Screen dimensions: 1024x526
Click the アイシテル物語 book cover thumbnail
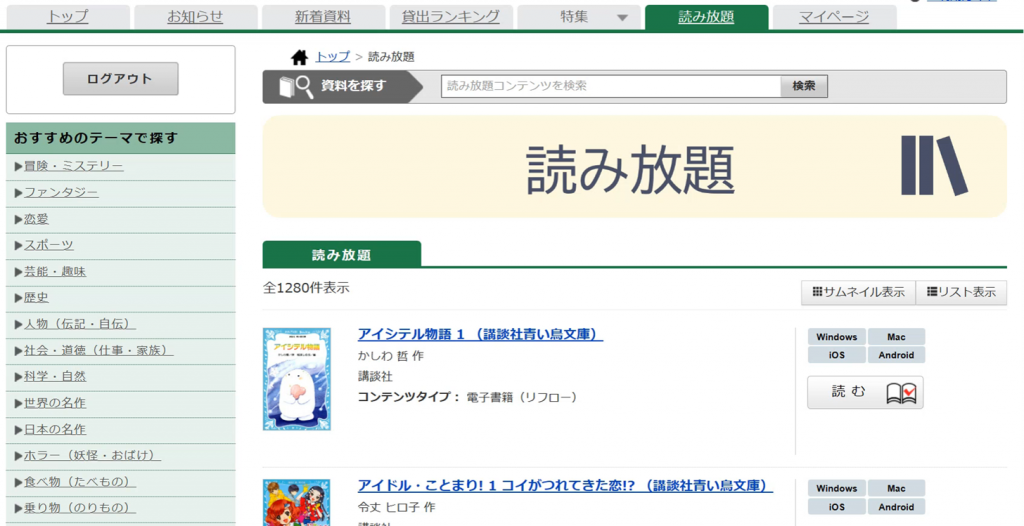pos(296,379)
